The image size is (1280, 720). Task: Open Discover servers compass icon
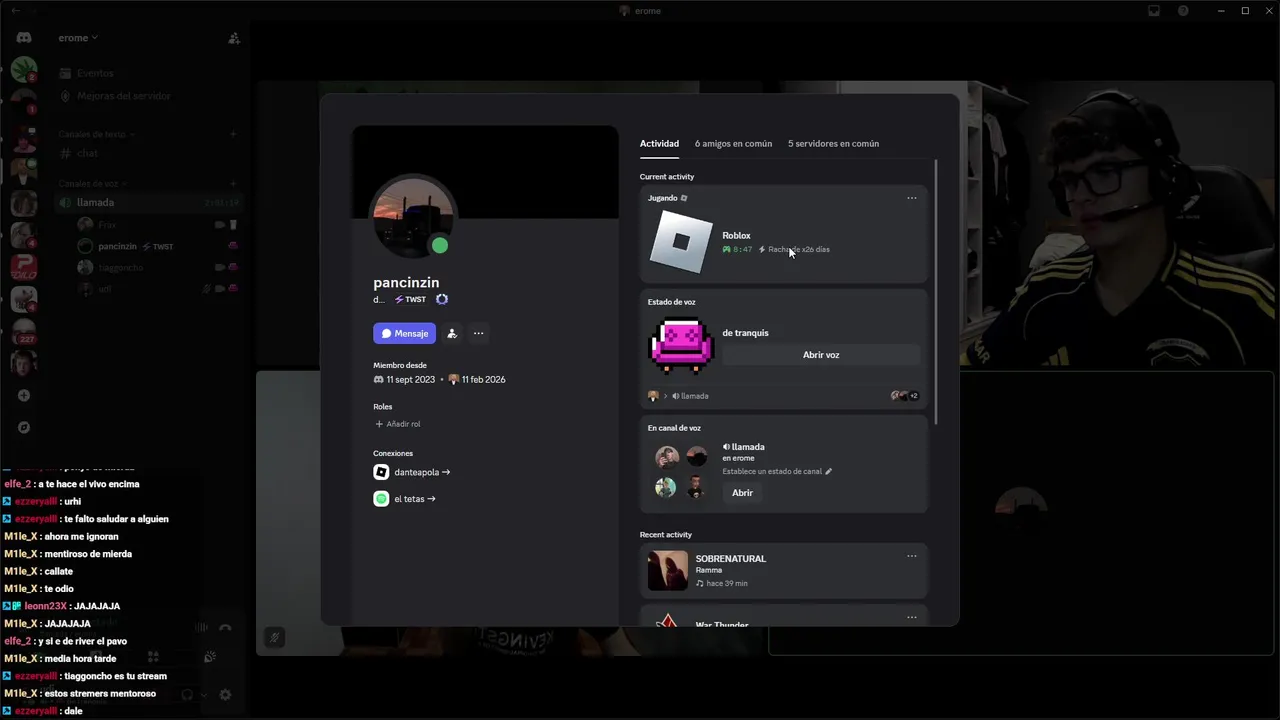coord(24,427)
